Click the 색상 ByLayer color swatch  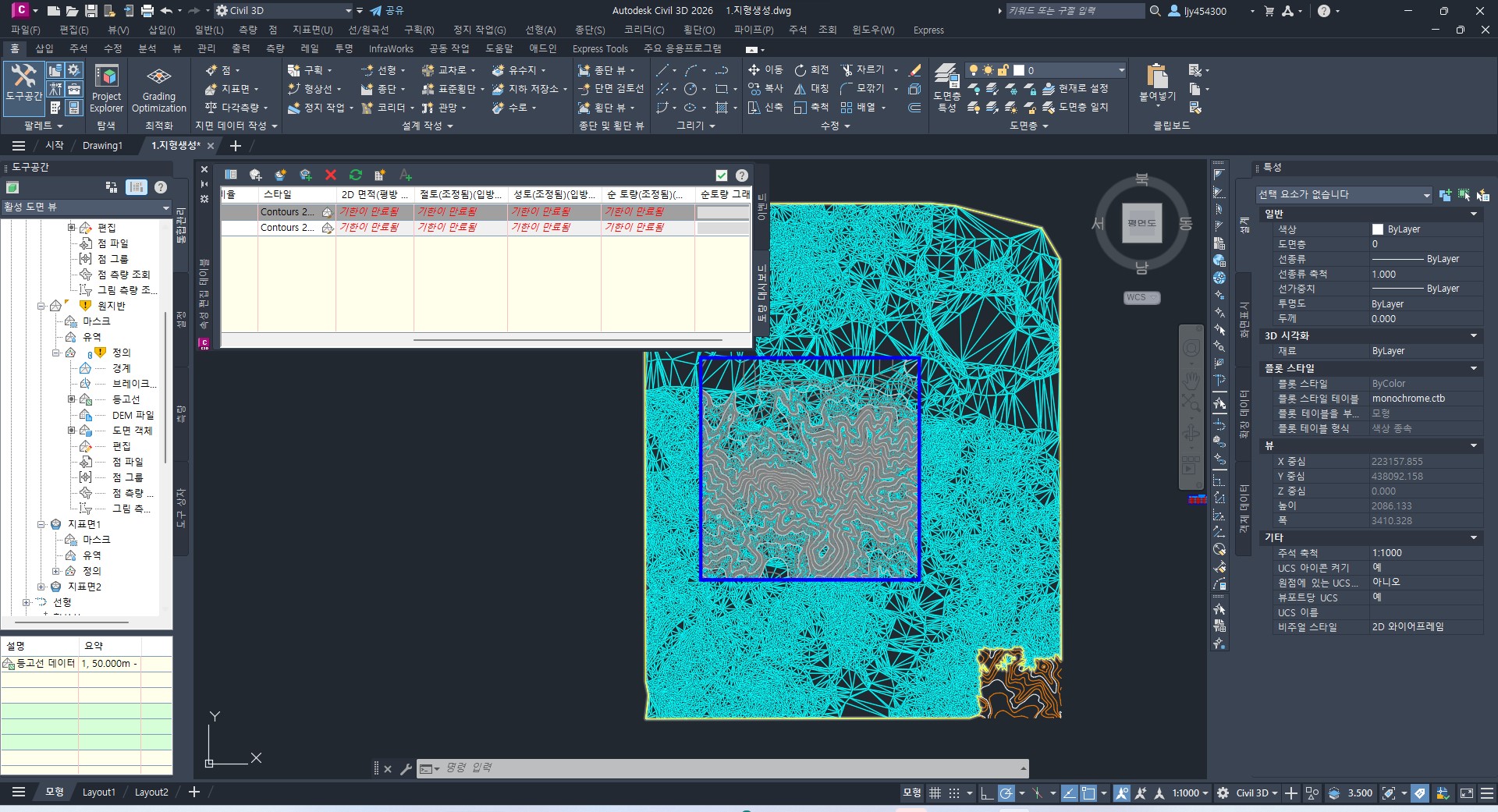(x=1378, y=229)
